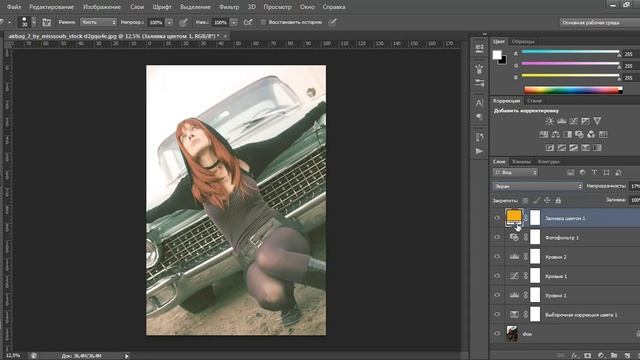Screen dimensions: 640x360
Task: Open the status bar info arrow
Action: pos(127,356)
